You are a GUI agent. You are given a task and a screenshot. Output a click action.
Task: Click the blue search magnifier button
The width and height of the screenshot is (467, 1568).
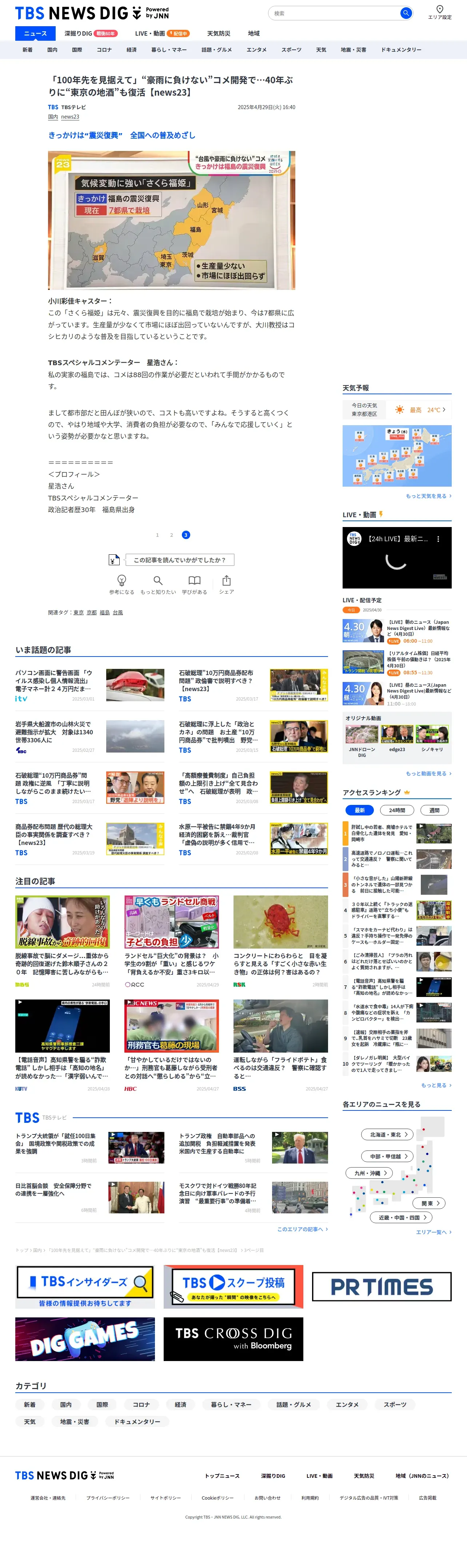click(406, 13)
